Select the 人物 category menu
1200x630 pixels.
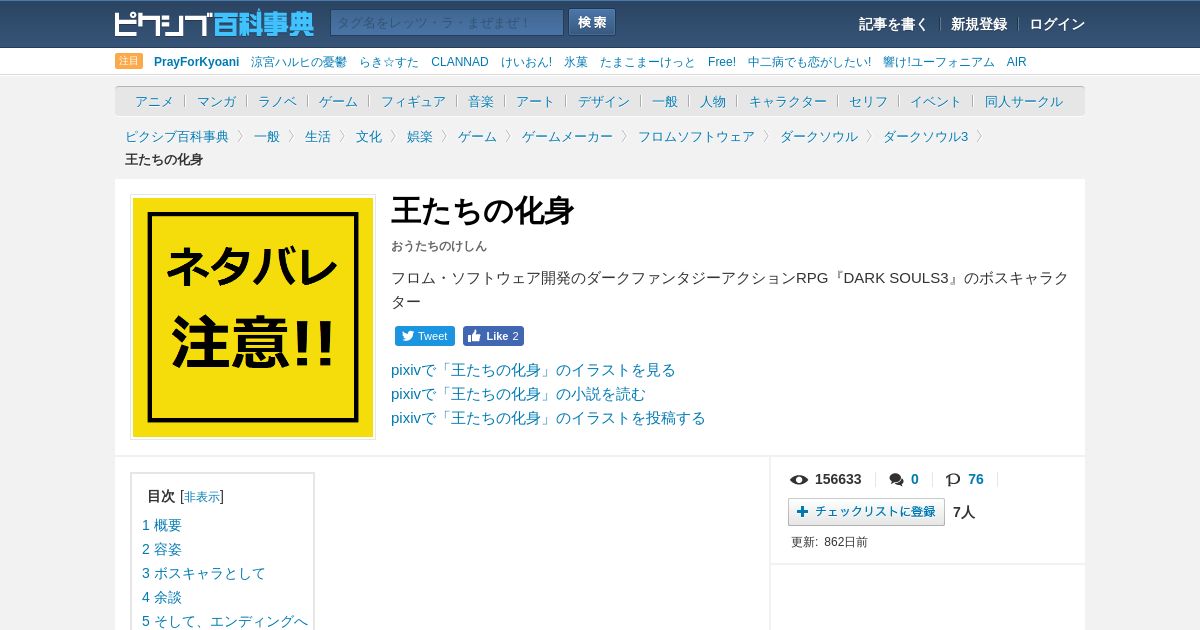click(x=713, y=101)
